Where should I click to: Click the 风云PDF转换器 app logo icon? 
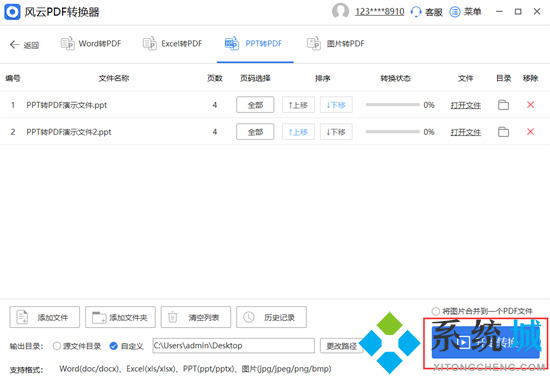click(x=12, y=12)
